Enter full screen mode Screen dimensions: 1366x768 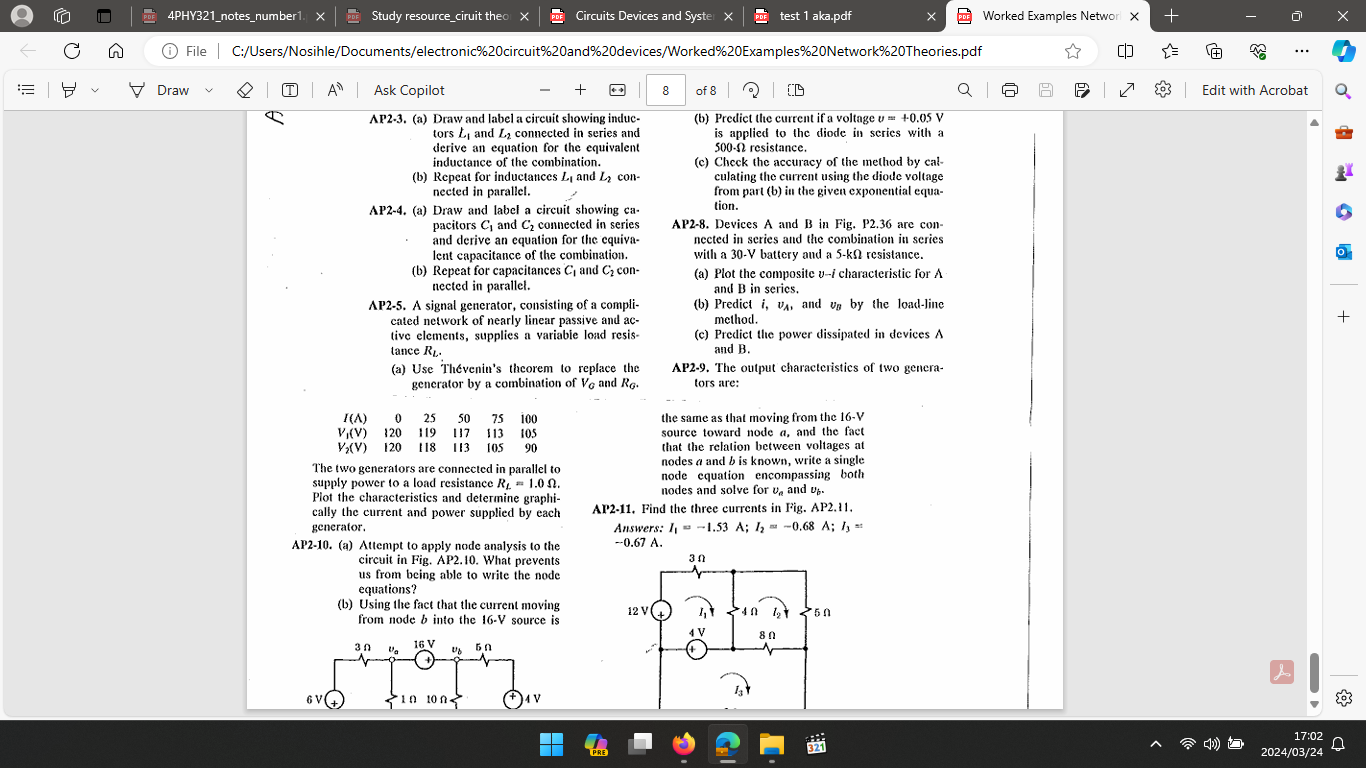(x=1126, y=90)
